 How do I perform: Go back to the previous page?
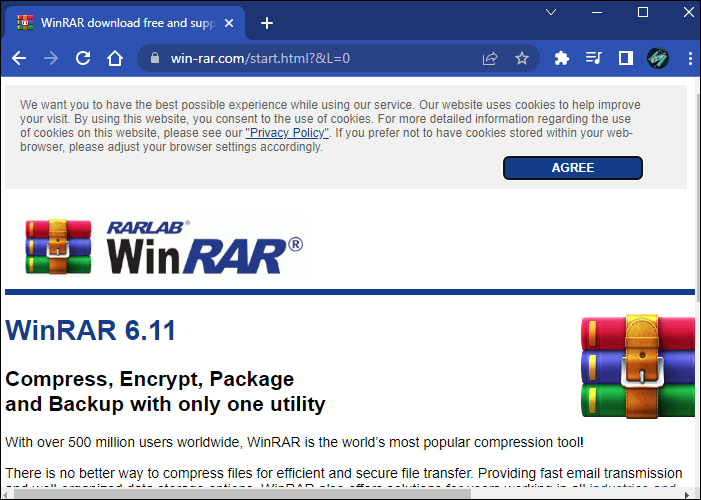tap(19, 58)
